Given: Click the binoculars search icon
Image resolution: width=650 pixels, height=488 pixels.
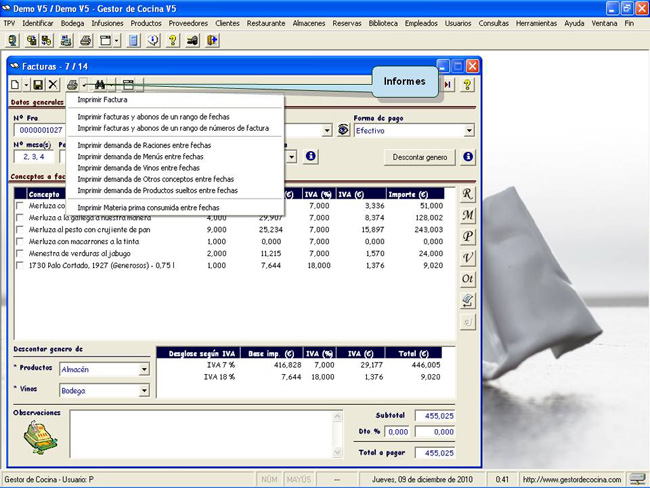Looking at the screenshot, I should click(x=100, y=86).
